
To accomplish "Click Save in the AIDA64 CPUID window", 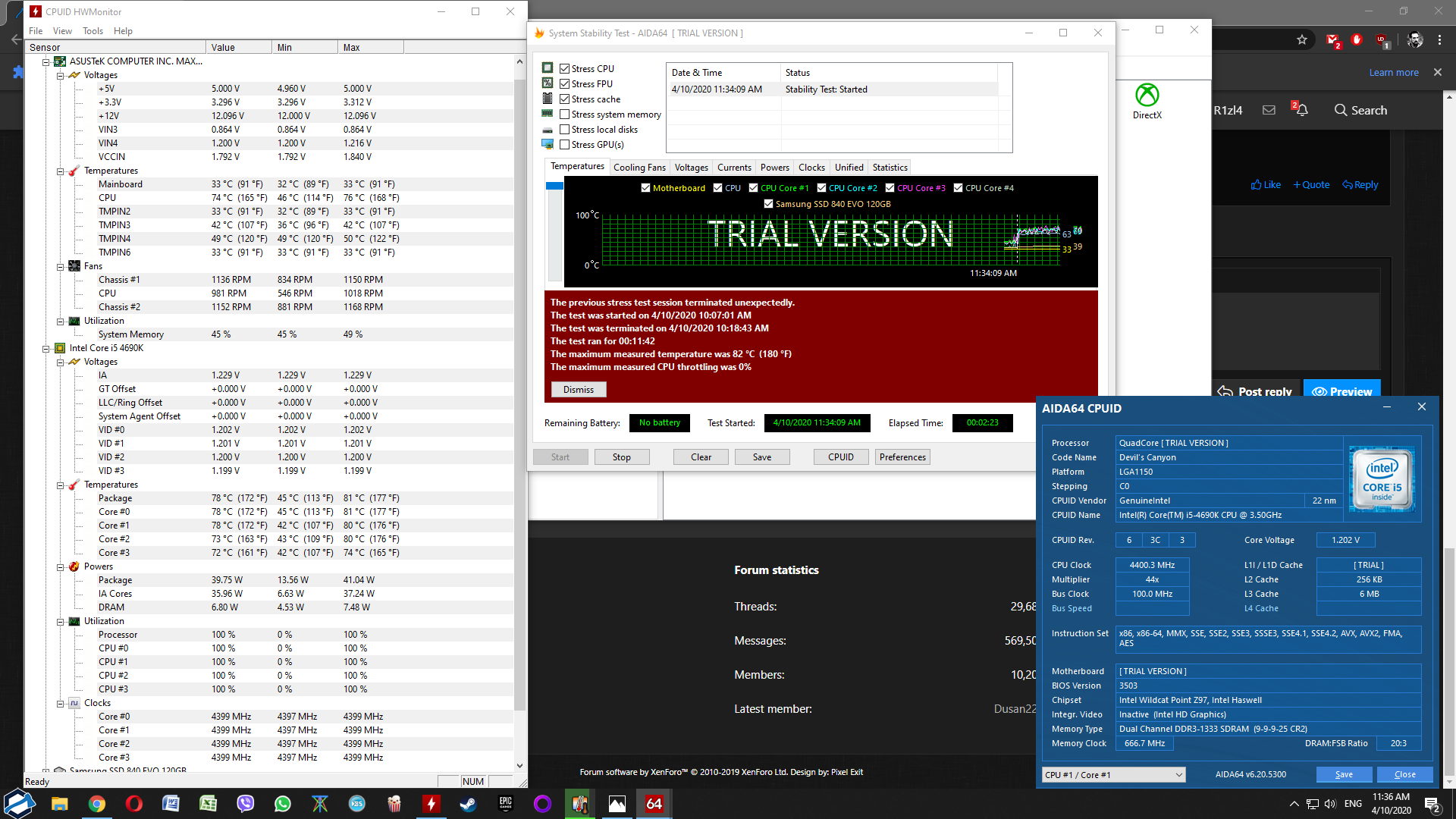I will tap(1344, 774).
